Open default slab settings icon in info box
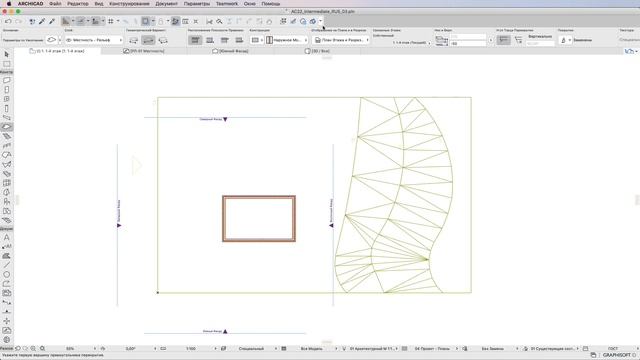Viewport: 640px width, 360px height. (x=51, y=40)
